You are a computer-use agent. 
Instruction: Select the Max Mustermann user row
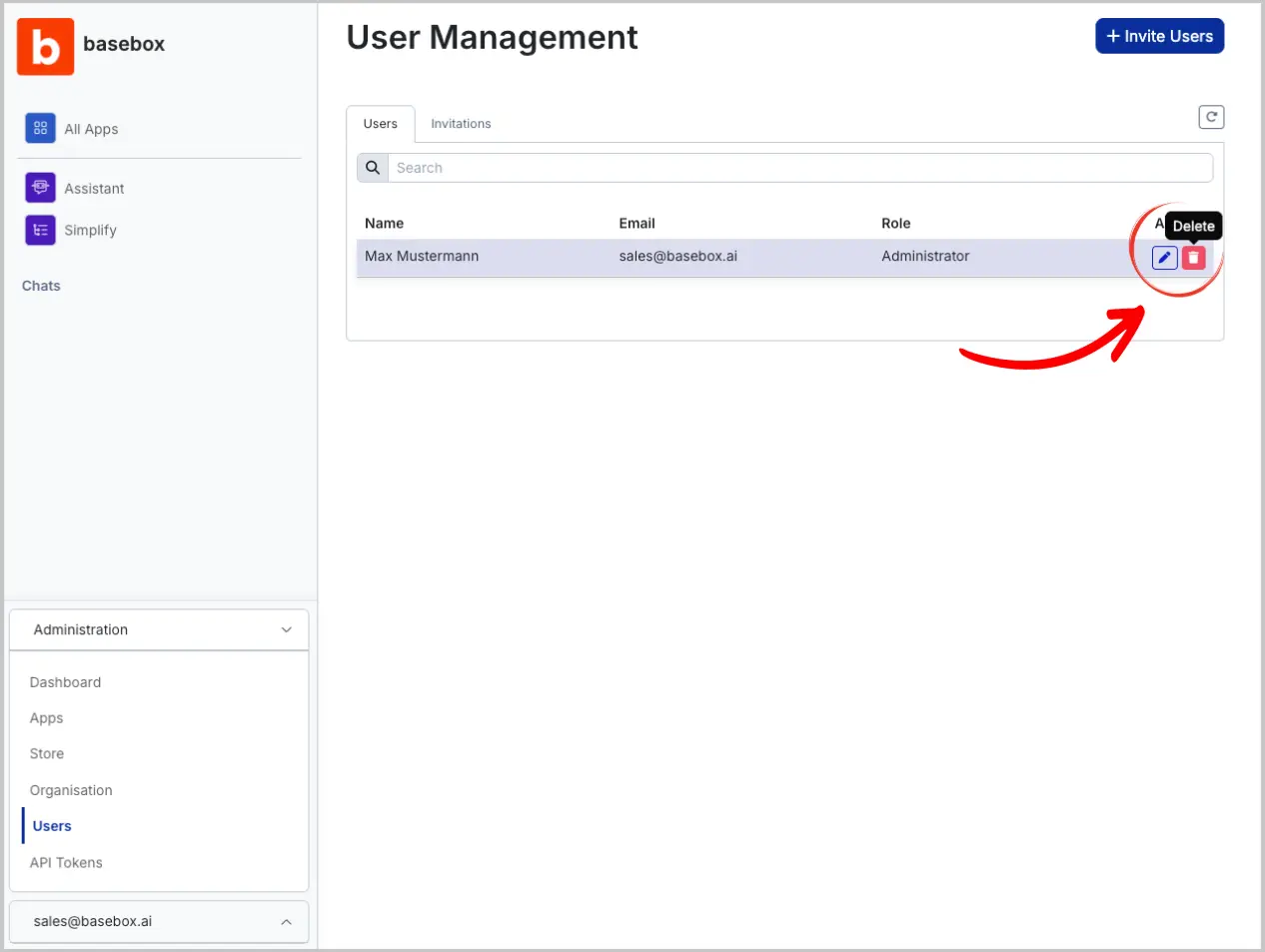pos(699,257)
